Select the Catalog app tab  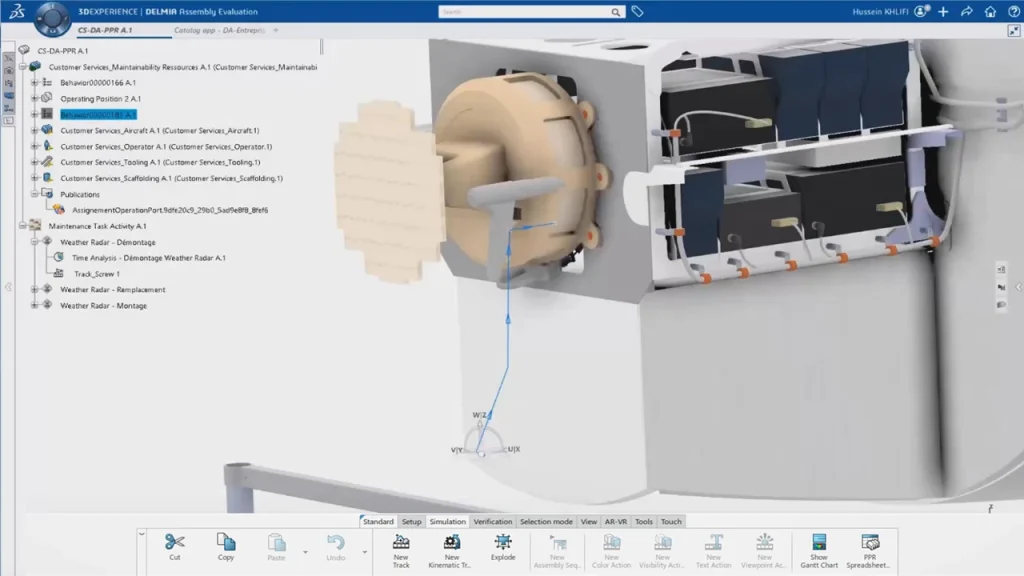[219, 30]
